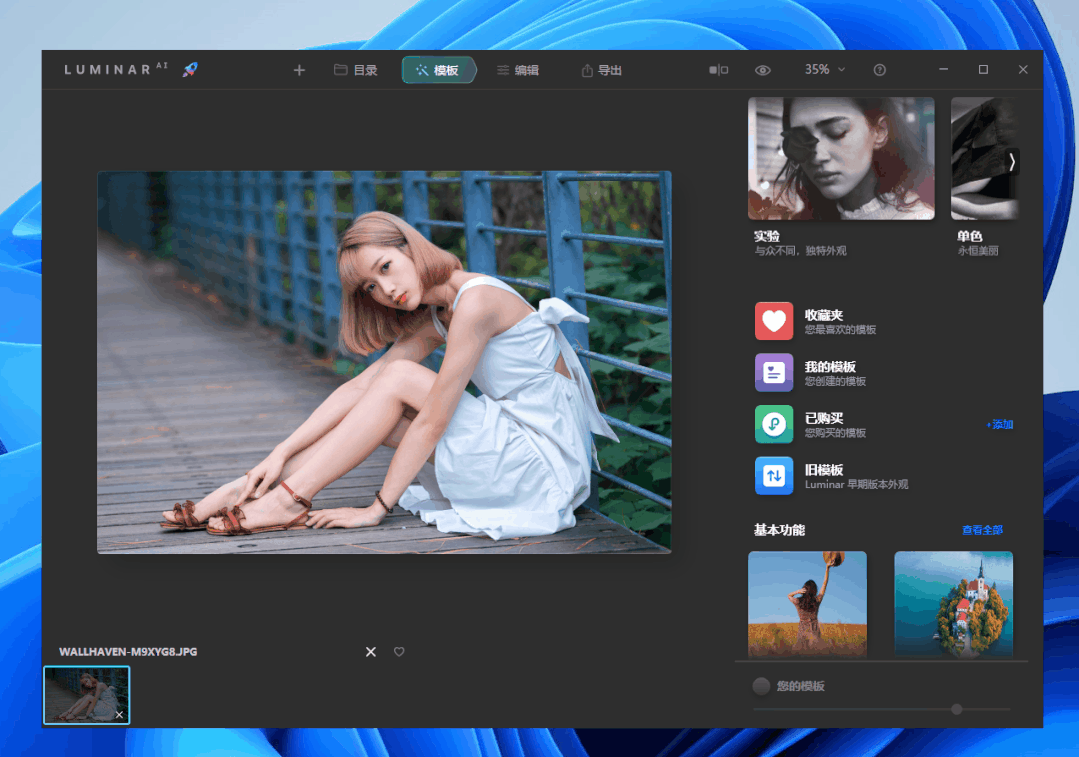Screen dimensions: 1079x757
Task: Open 收藏夹 favorites heart icon
Action: (x=773, y=321)
